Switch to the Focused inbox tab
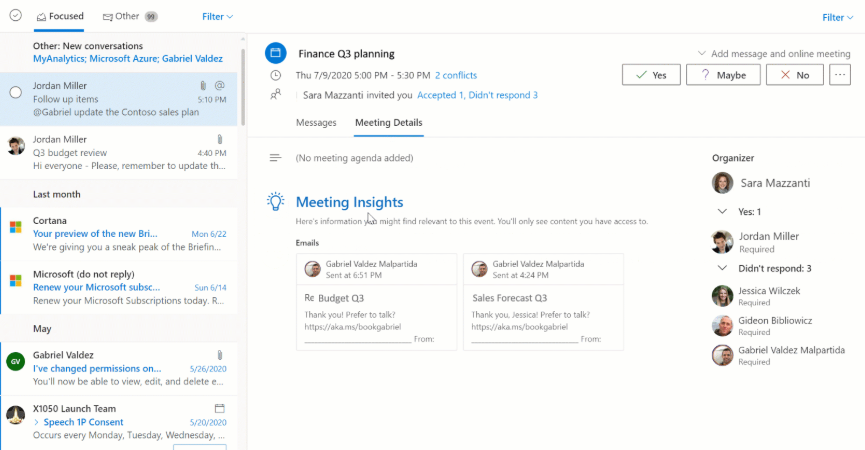Screen dimensions: 865x450 tap(60, 17)
